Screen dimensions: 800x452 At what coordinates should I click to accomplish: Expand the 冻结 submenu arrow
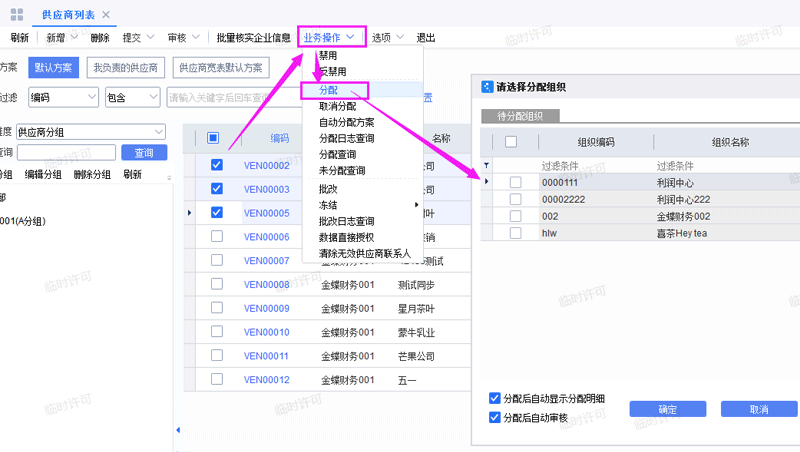coord(417,205)
